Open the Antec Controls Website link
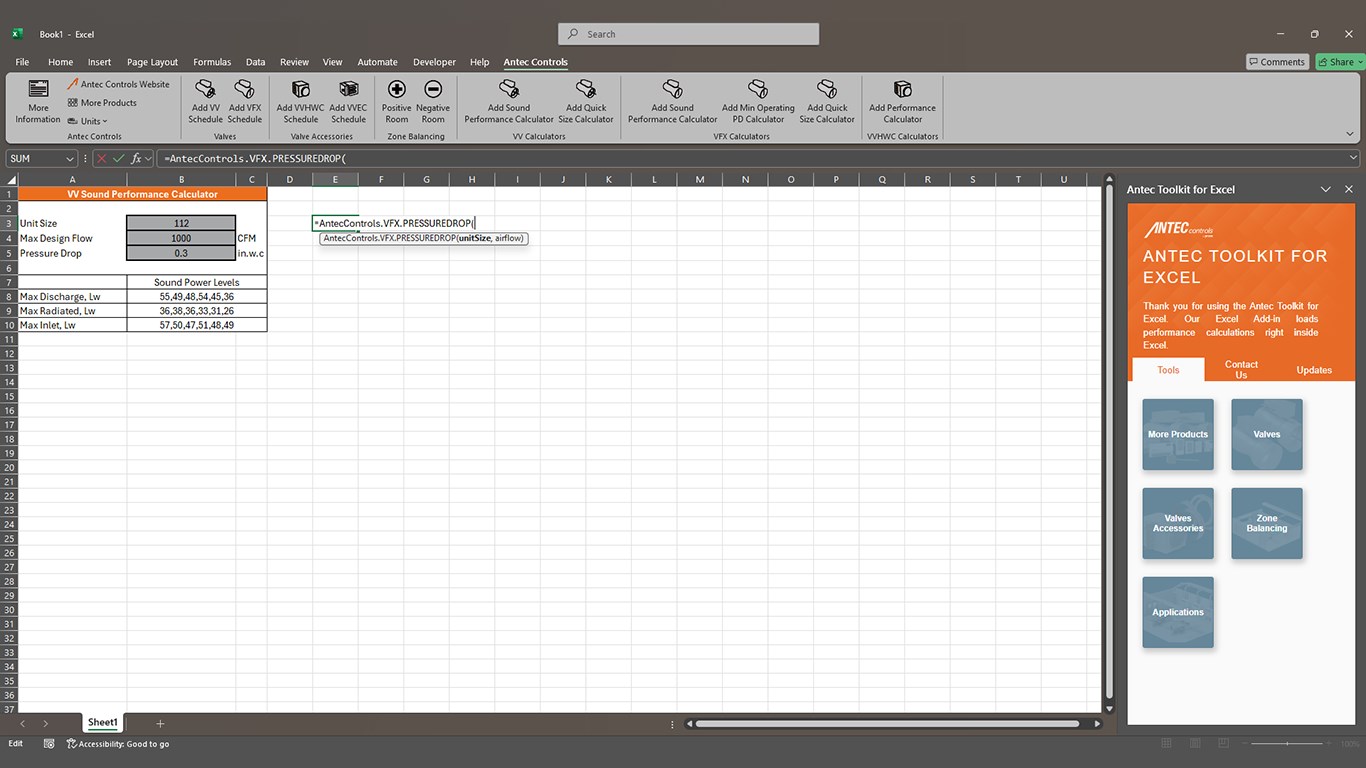The image size is (1366, 768). (x=119, y=85)
